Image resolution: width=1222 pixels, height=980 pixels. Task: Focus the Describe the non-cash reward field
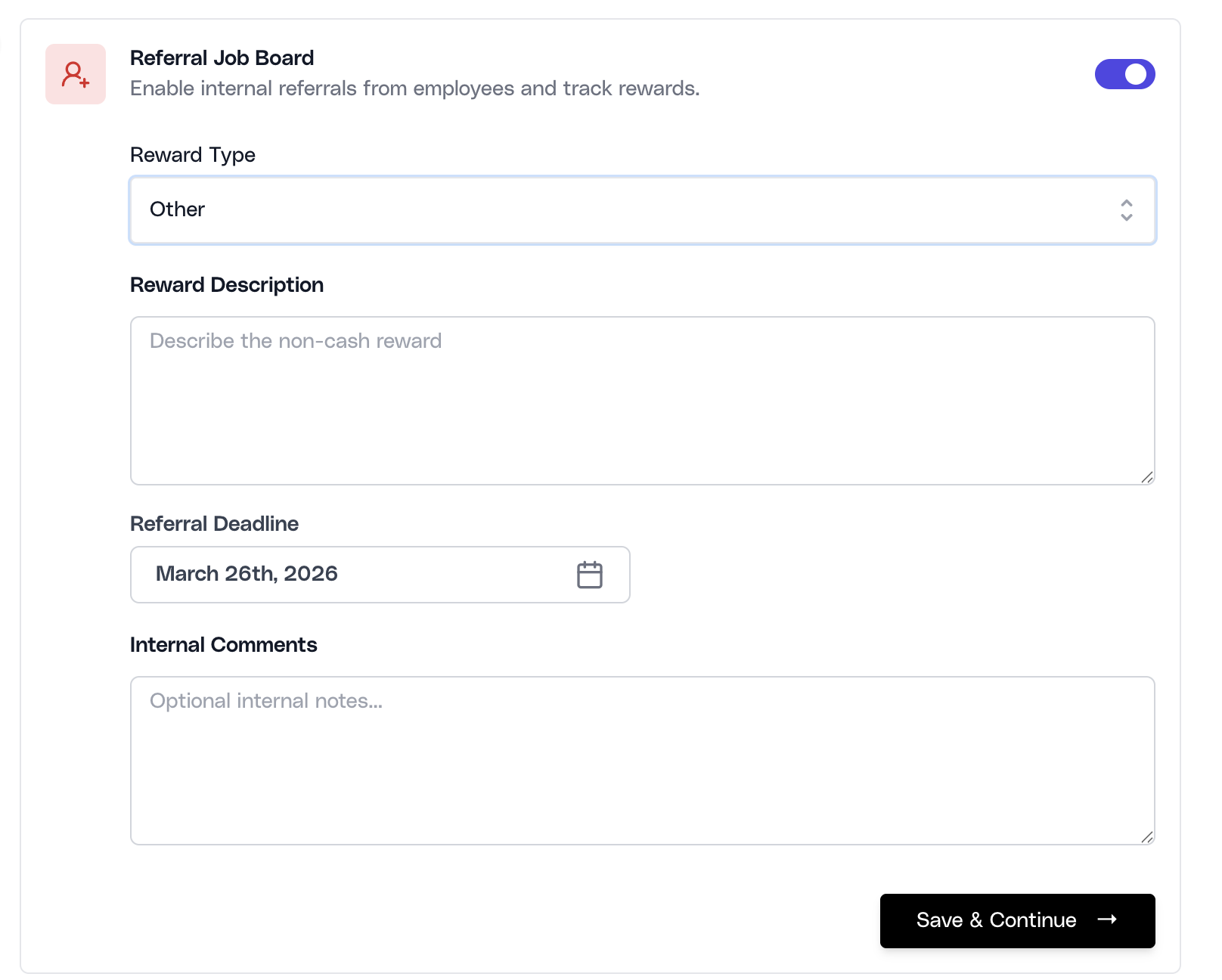point(642,401)
